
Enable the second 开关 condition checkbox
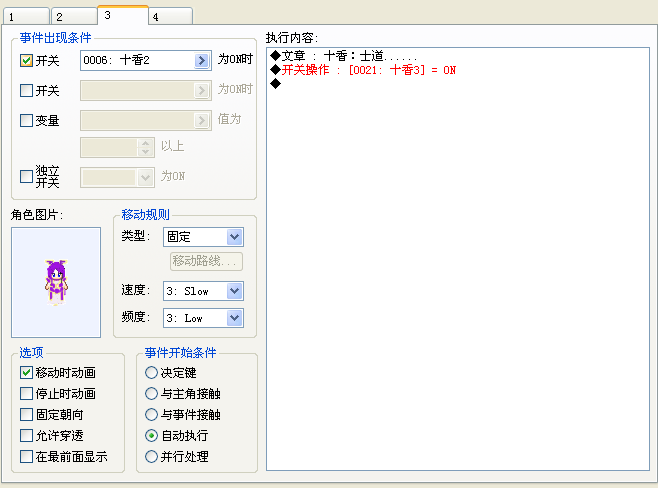(26, 90)
